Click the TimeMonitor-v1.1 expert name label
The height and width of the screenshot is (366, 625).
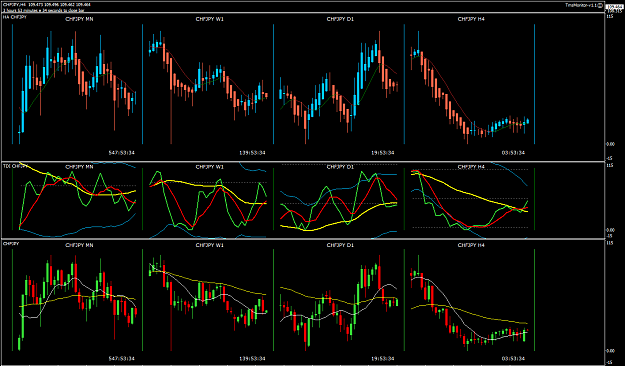point(581,5)
